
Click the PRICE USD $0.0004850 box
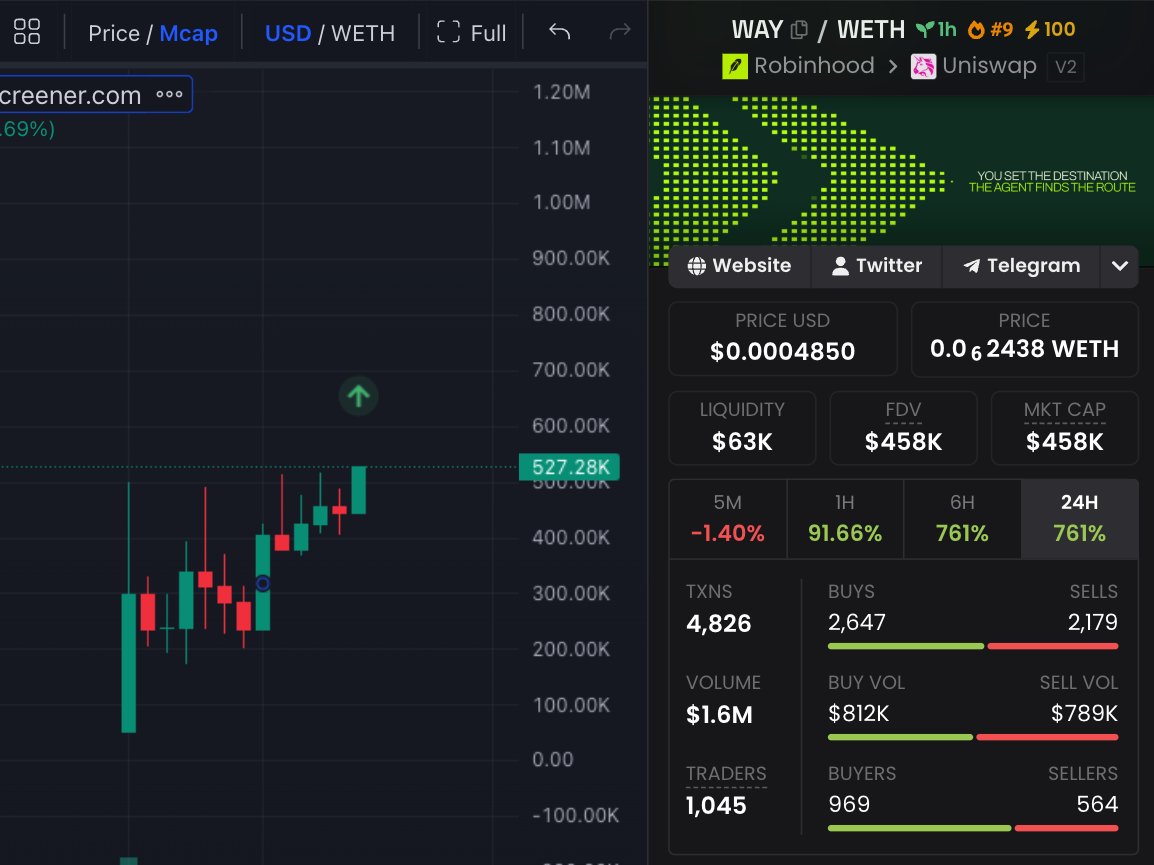click(782, 339)
